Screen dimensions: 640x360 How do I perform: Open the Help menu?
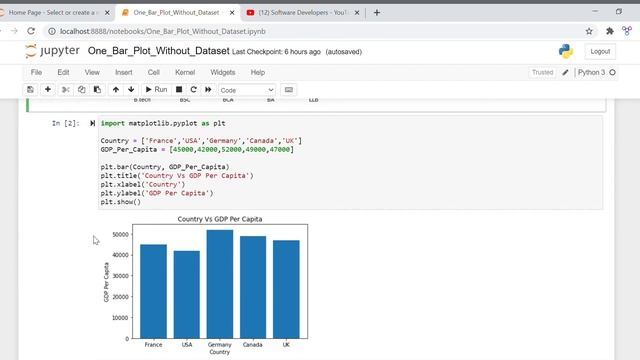coord(258,72)
